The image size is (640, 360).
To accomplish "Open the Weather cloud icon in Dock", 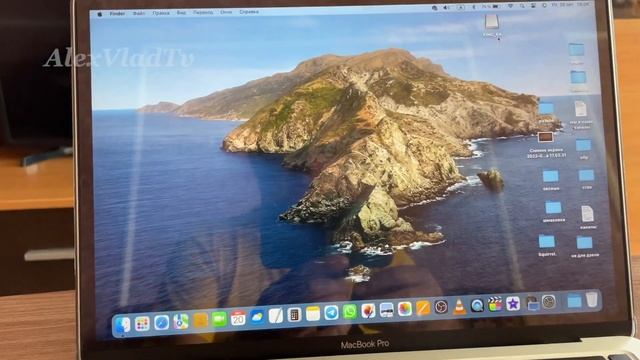I will [x=257, y=317].
